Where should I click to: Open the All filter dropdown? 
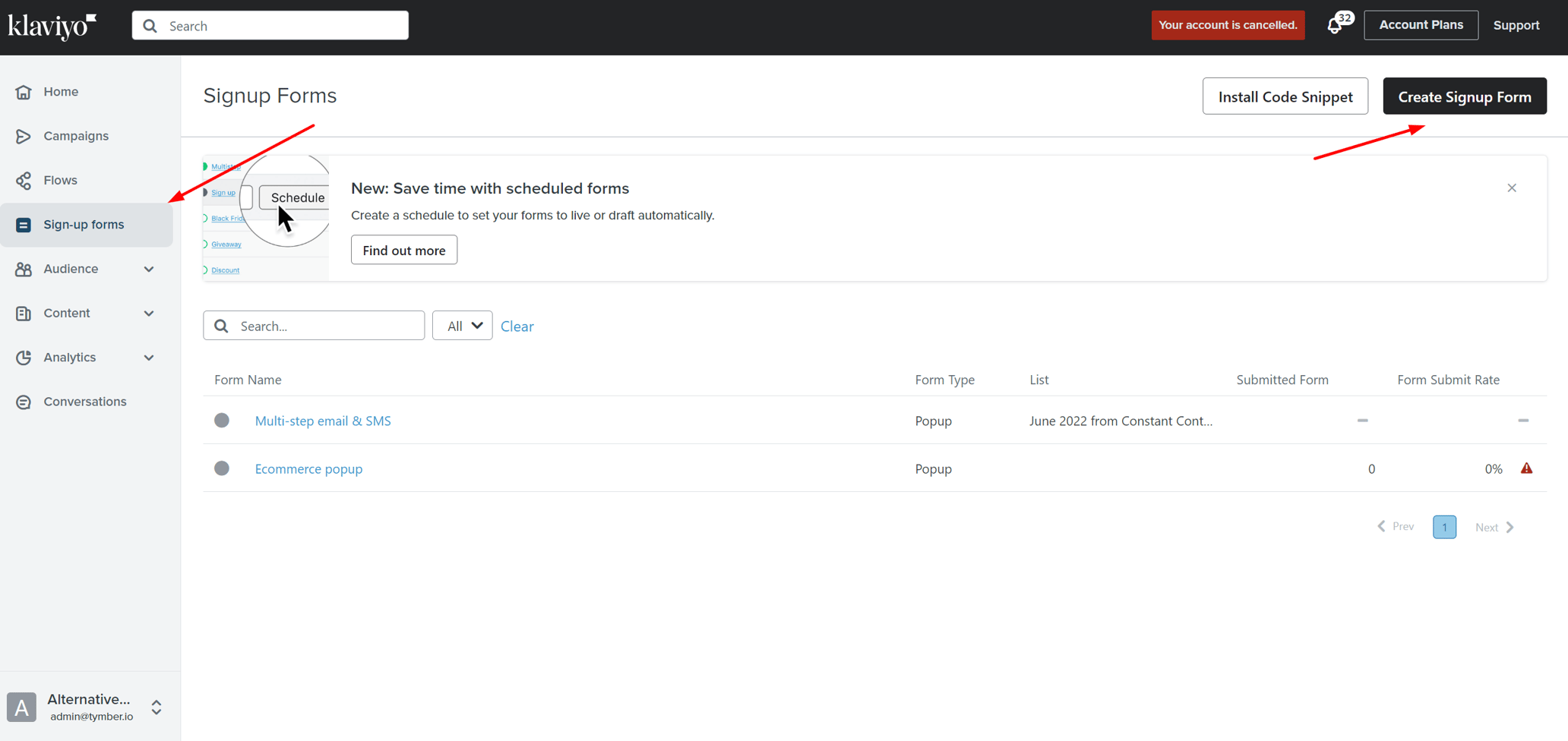click(x=462, y=325)
